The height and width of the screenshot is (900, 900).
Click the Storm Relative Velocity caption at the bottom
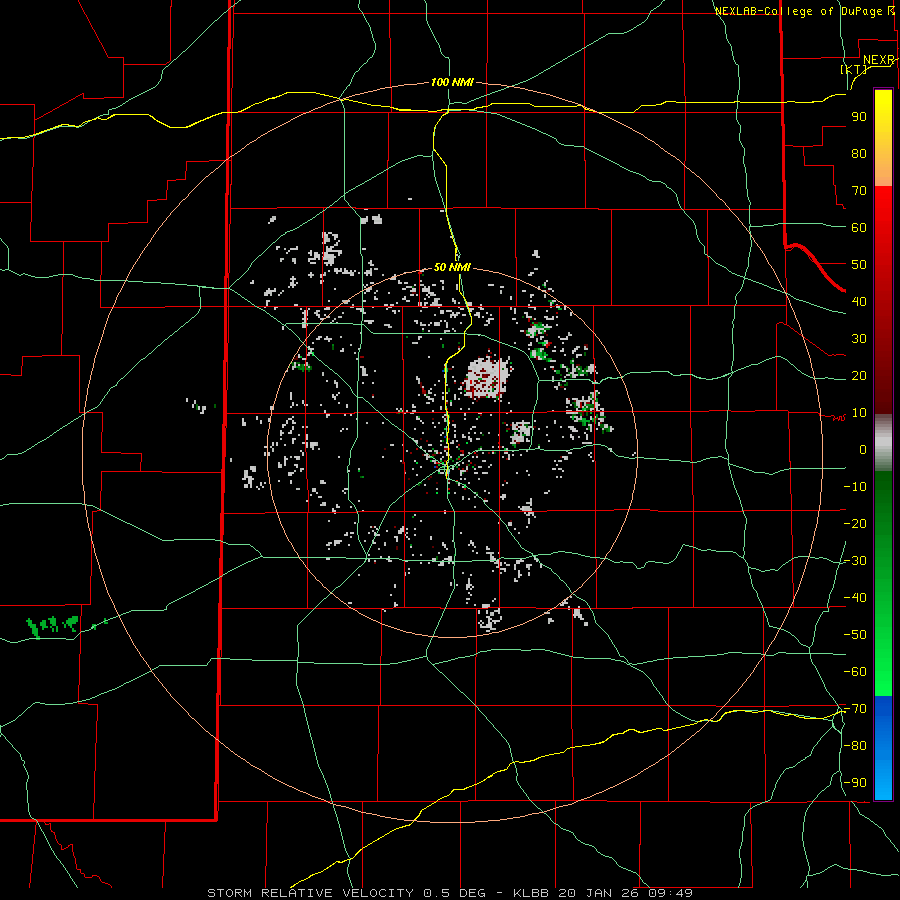click(x=450, y=893)
